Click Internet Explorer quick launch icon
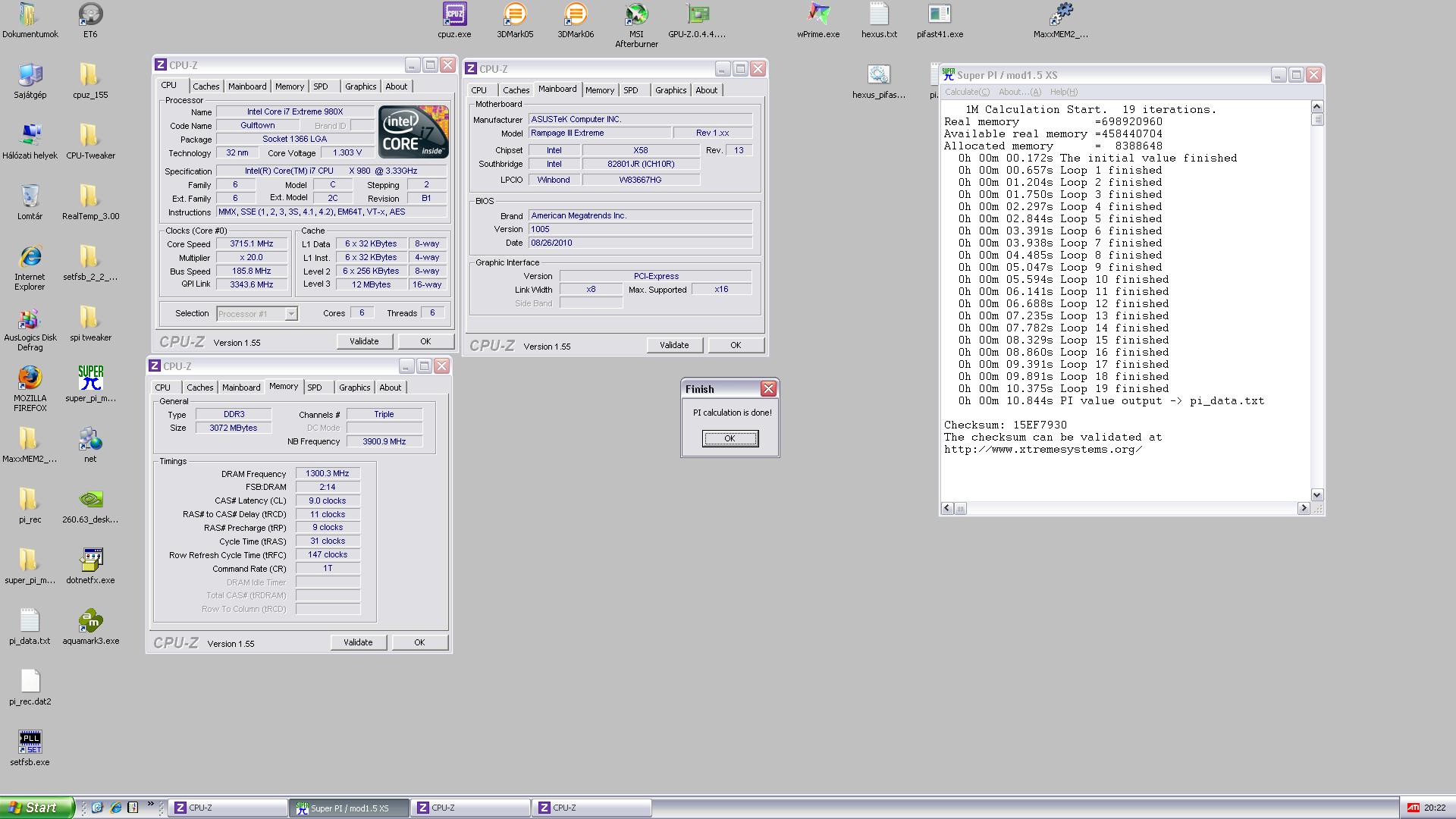Viewport: 1456px width, 819px height. click(x=115, y=808)
